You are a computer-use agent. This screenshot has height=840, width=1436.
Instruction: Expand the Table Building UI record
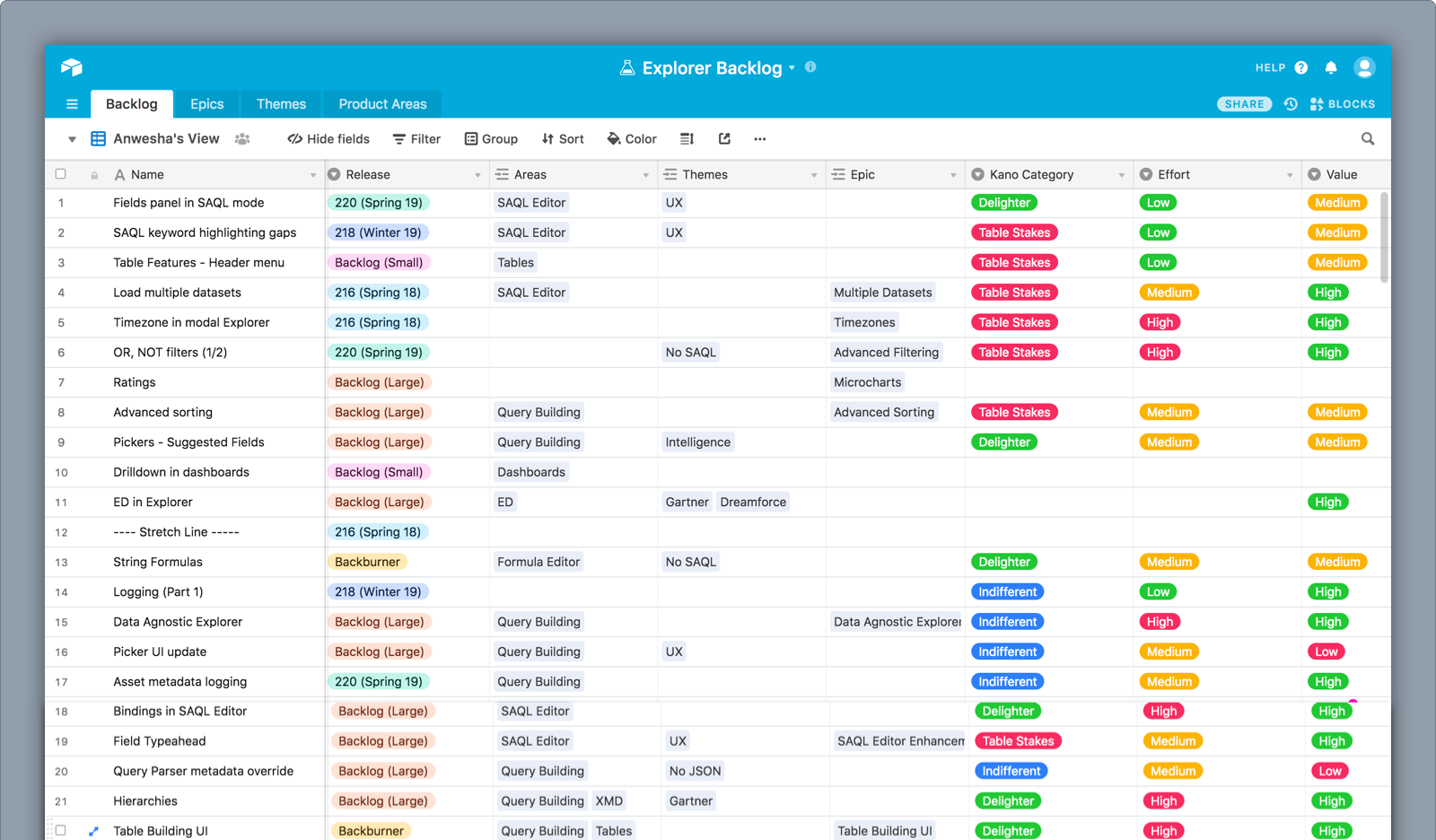(93, 831)
